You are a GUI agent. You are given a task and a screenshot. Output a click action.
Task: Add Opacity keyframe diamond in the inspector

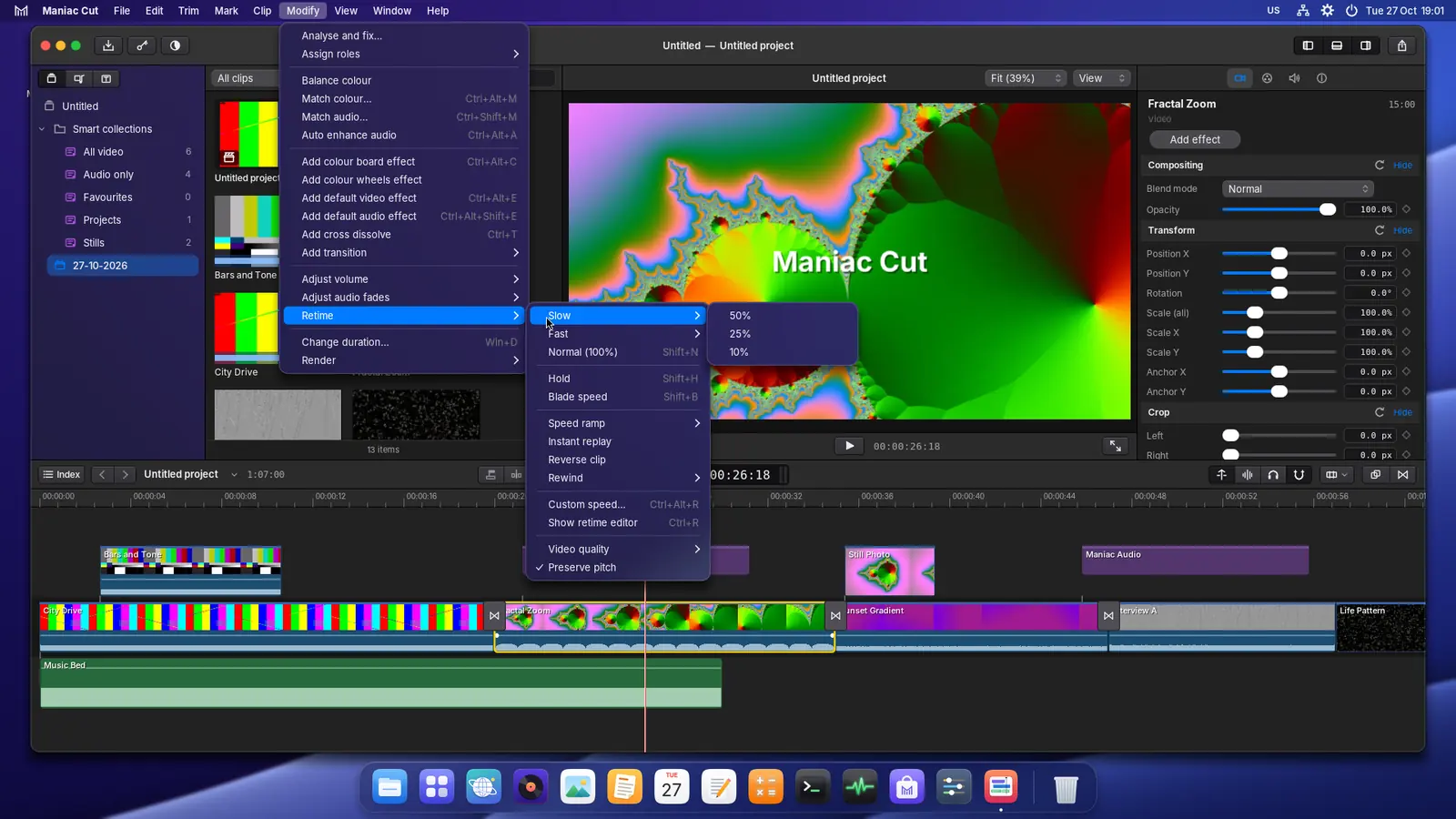pyautogui.click(x=1407, y=209)
